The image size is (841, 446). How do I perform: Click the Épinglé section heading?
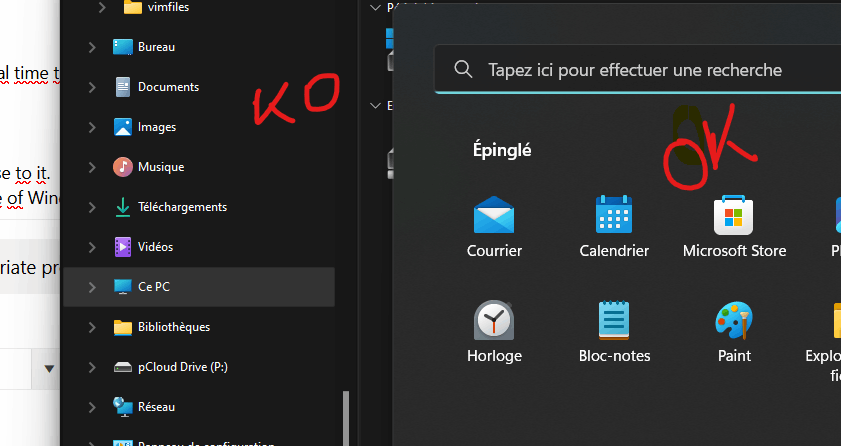pos(502,150)
